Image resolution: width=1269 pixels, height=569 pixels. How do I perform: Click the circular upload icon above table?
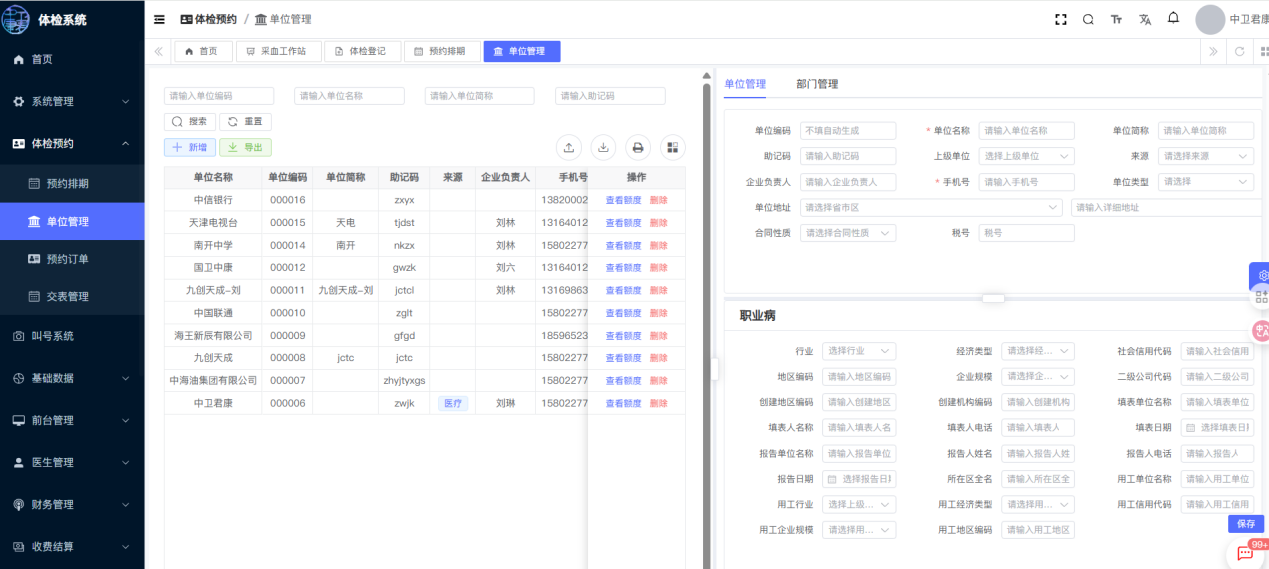[x=568, y=148]
